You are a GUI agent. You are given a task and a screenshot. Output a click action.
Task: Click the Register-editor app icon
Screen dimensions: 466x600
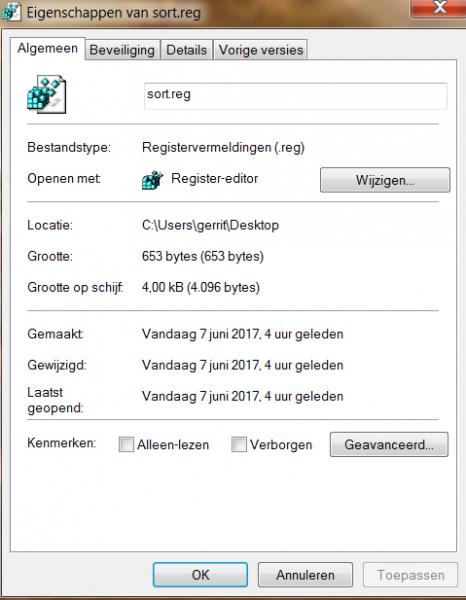coord(152,180)
